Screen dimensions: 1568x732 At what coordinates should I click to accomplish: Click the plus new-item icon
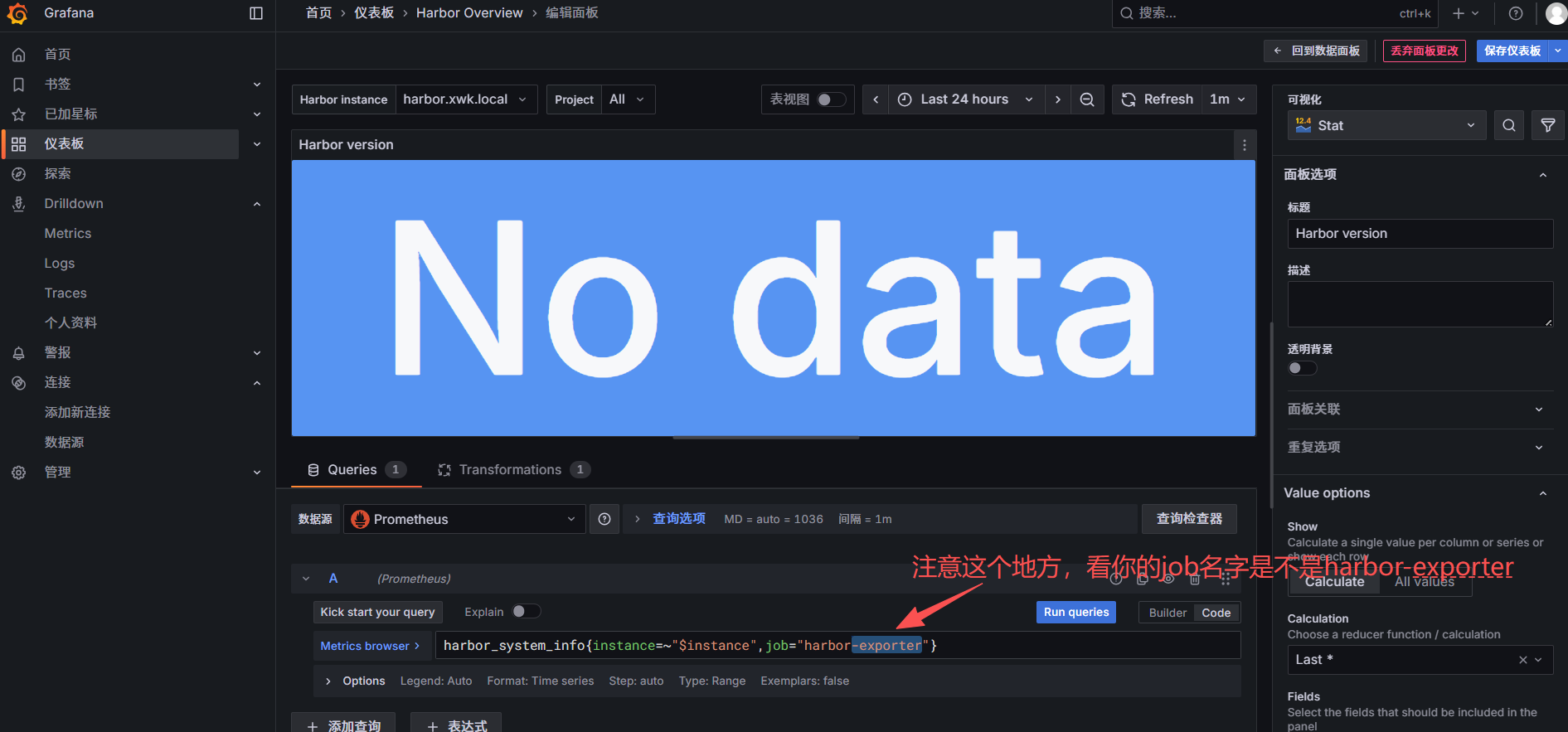point(1465,13)
